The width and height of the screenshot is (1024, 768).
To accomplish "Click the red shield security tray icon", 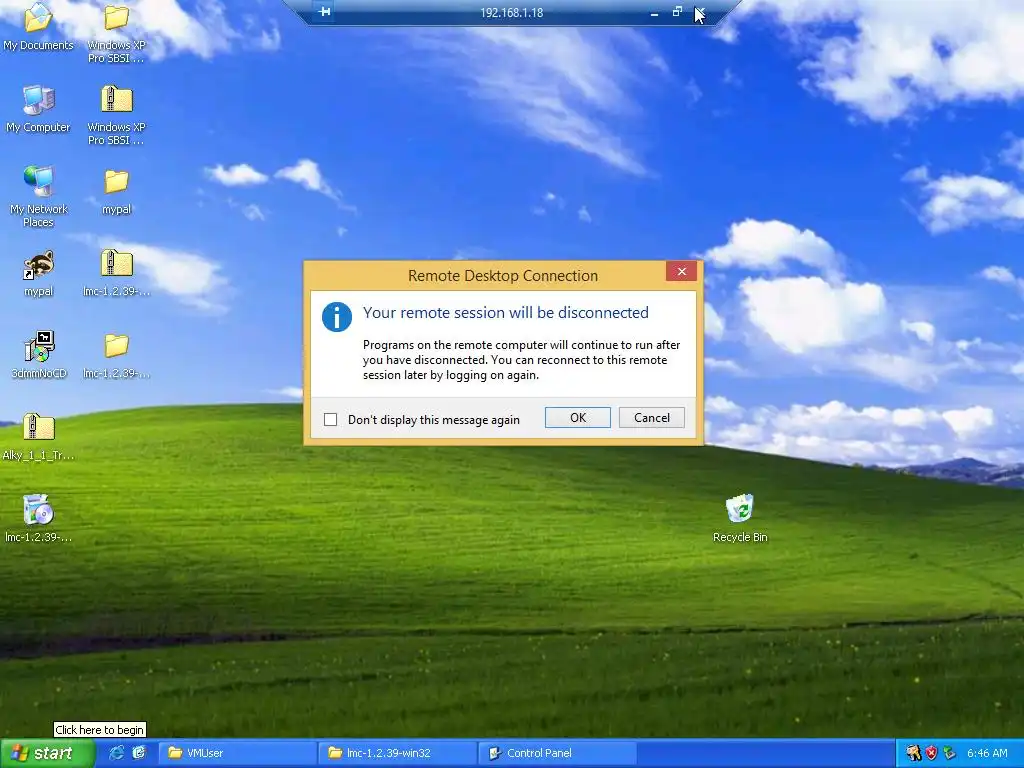I will tap(931, 753).
